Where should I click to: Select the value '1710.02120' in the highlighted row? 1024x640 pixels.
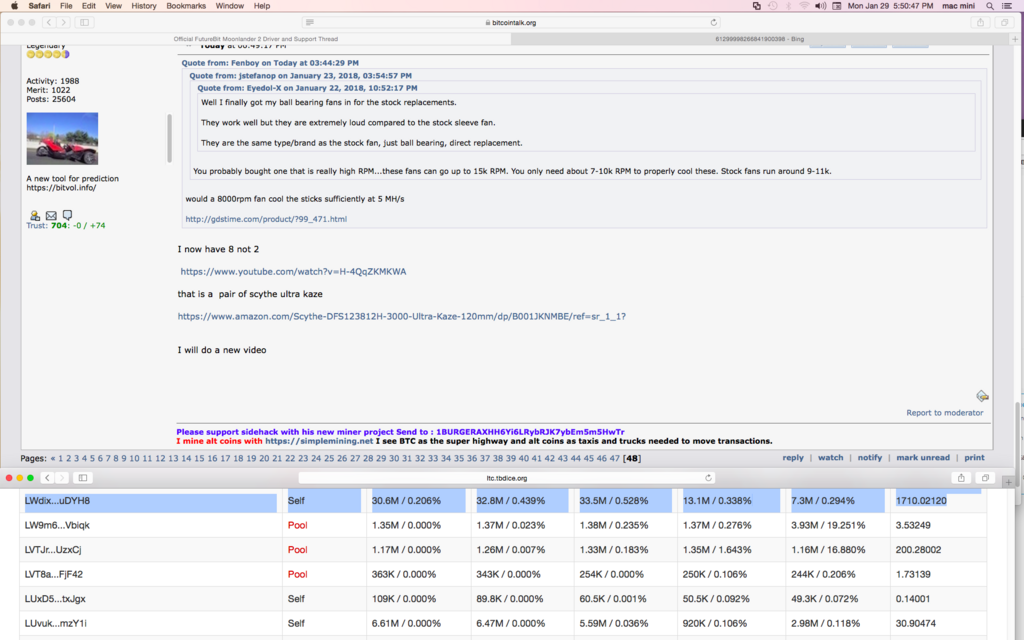coord(921,501)
